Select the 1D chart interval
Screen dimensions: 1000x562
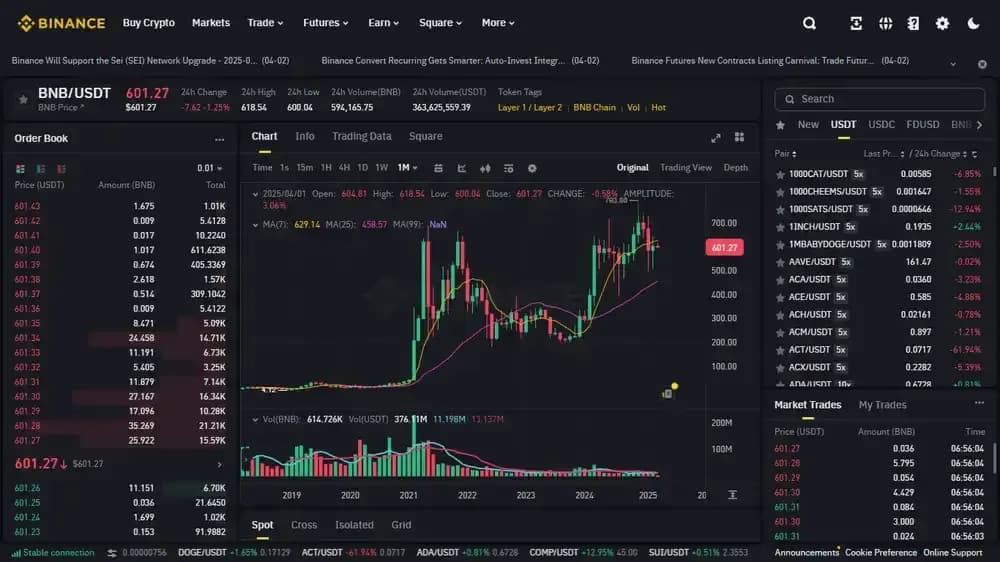pyautogui.click(x=362, y=168)
